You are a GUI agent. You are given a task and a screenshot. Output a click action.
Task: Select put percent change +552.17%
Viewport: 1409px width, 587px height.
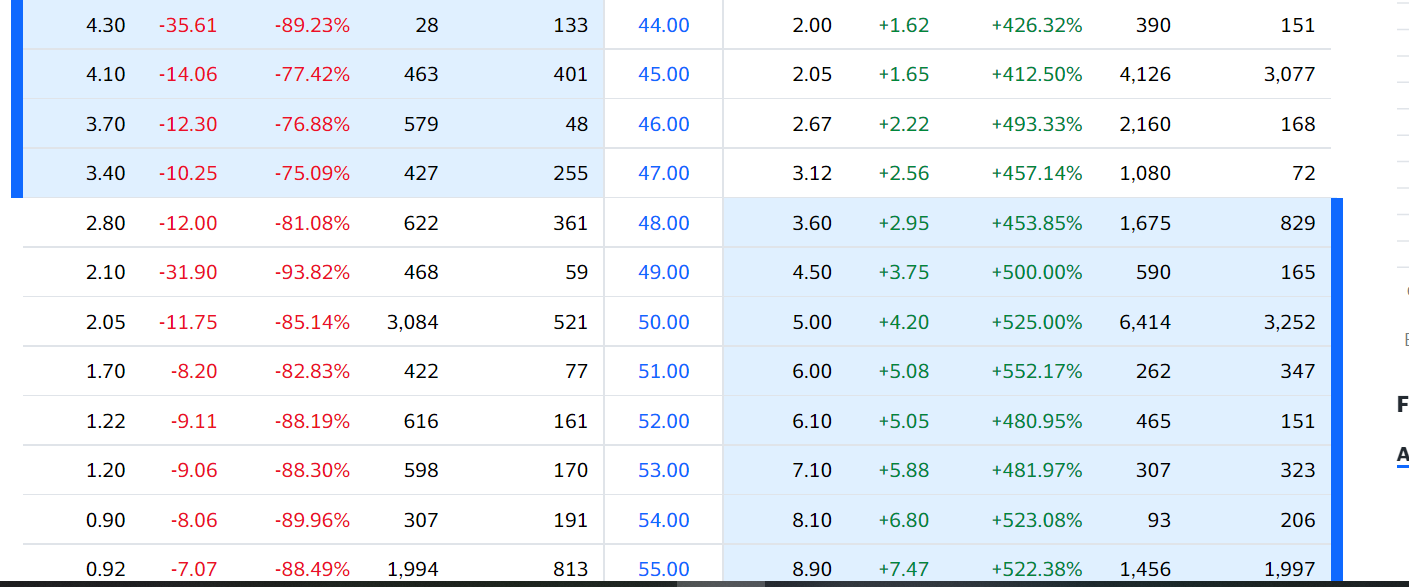tap(1037, 371)
